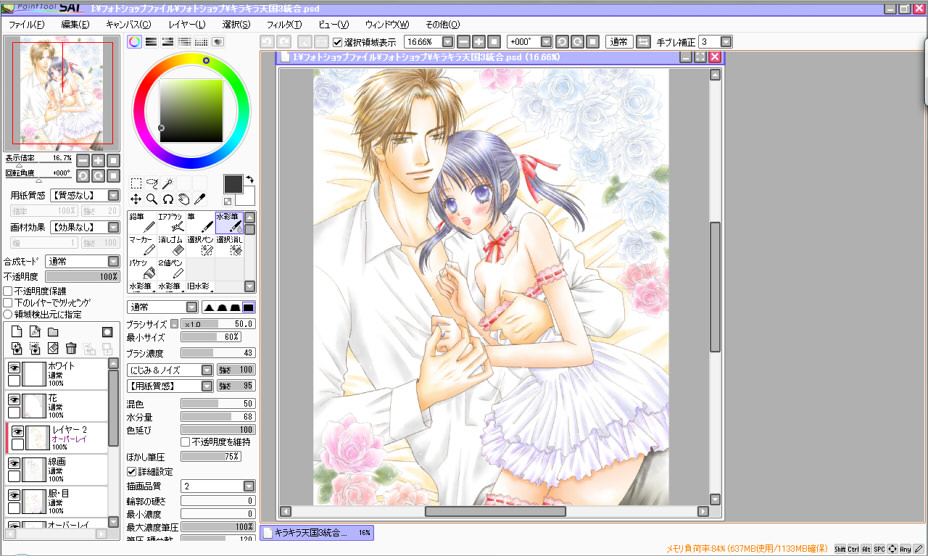Viewport: 928px width, 556px height.
Task: Choose the 選択ペン selection pen
Action: pyautogui.click(x=200, y=246)
